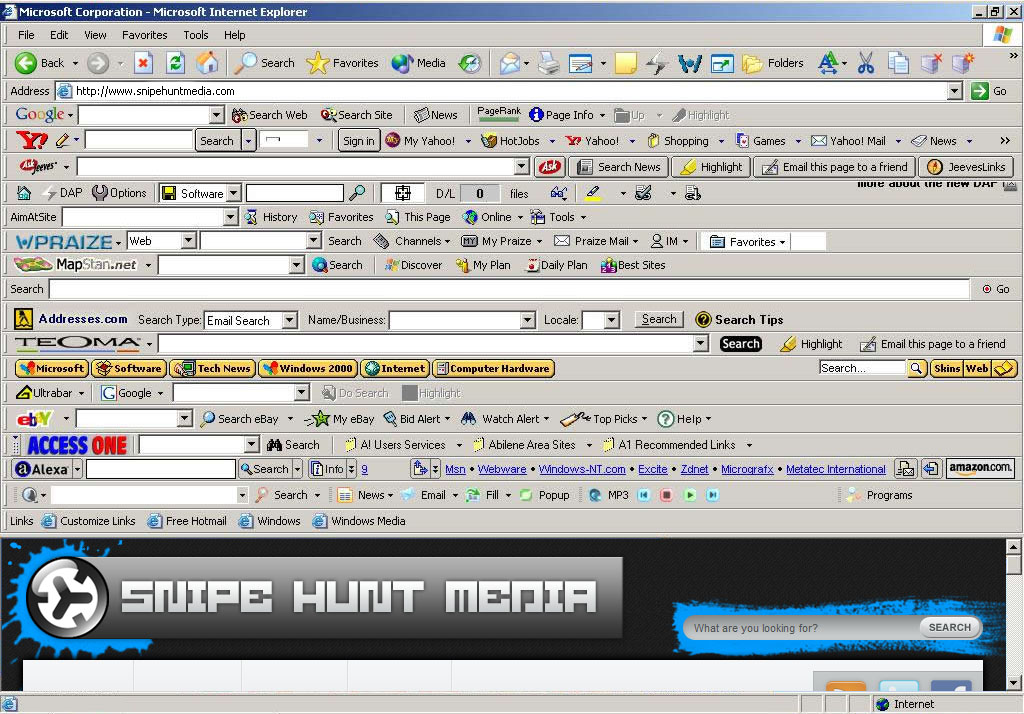Click the DAP toolbar home icon

[24, 193]
